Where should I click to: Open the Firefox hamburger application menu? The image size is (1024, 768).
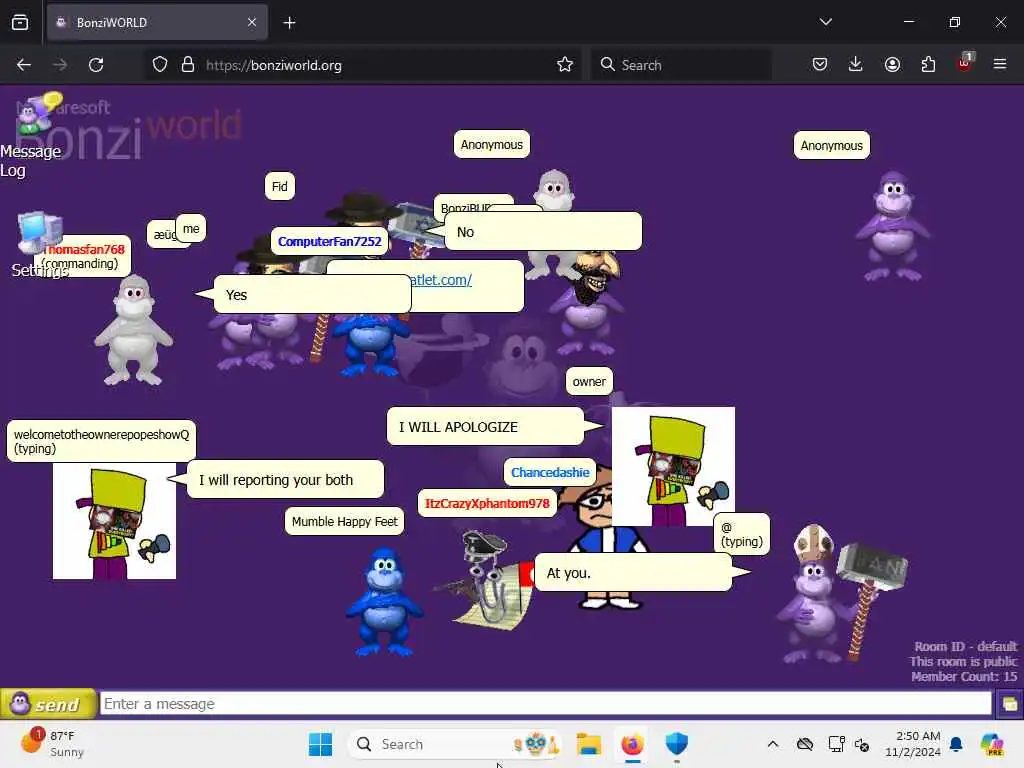[x=1000, y=64]
